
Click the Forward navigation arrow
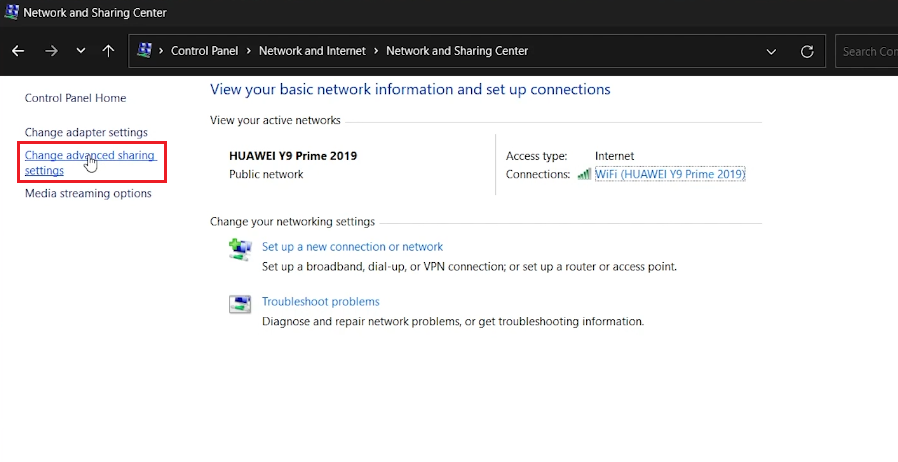(x=50, y=51)
